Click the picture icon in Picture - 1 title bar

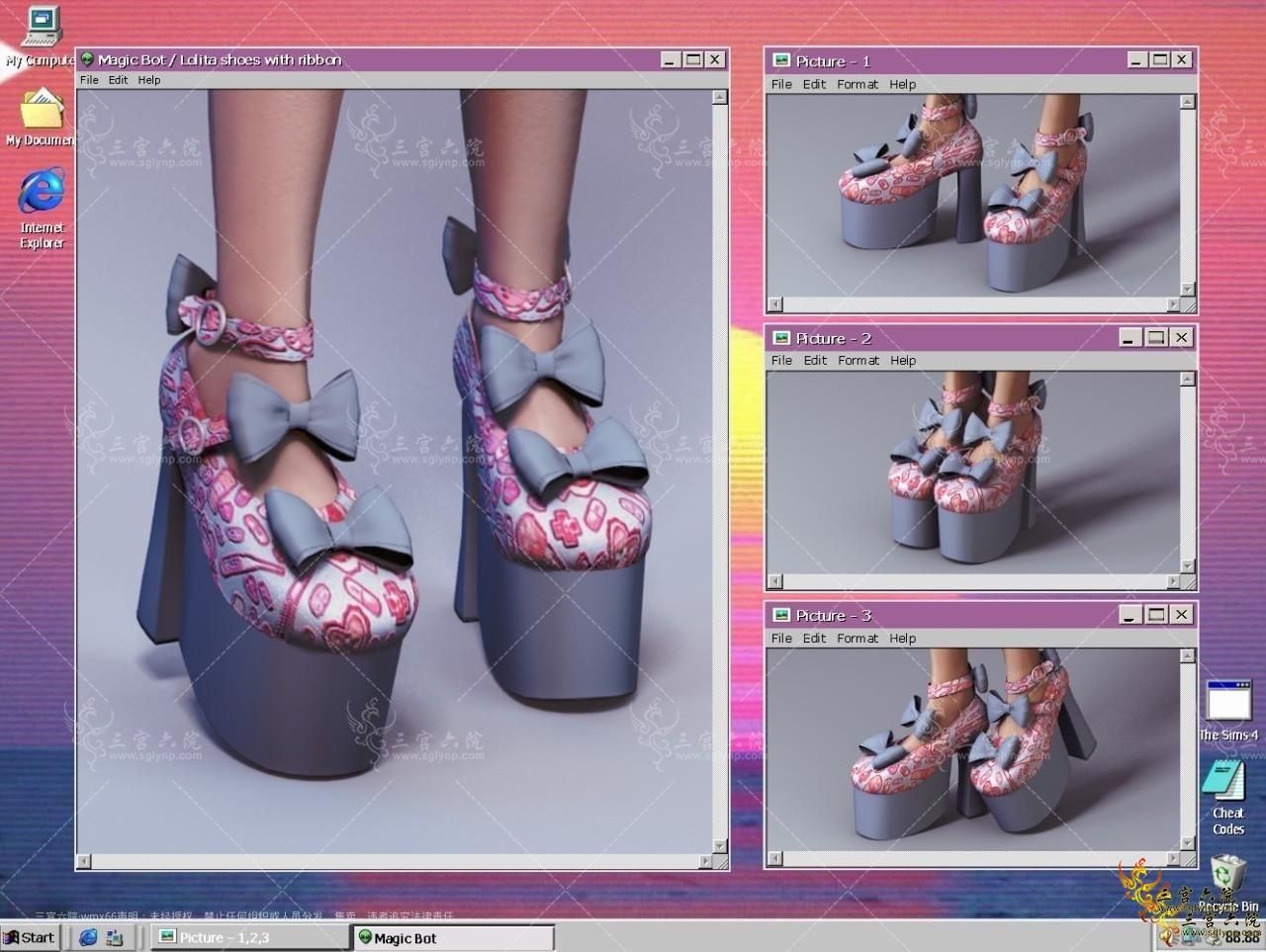(x=780, y=60)
